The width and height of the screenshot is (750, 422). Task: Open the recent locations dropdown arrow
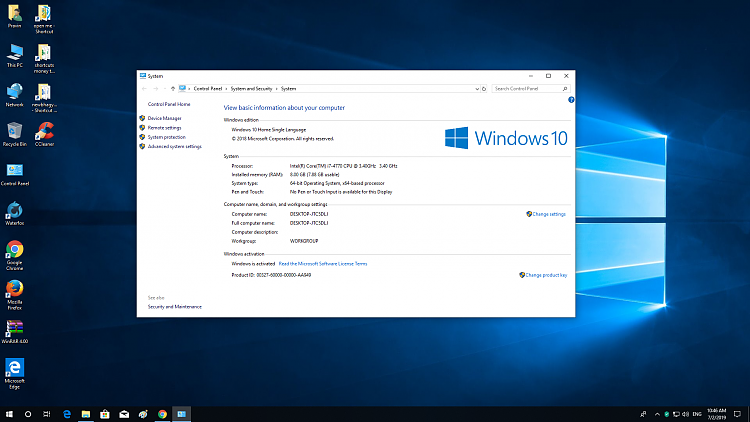pyautogui.click(x=165, y=89)
